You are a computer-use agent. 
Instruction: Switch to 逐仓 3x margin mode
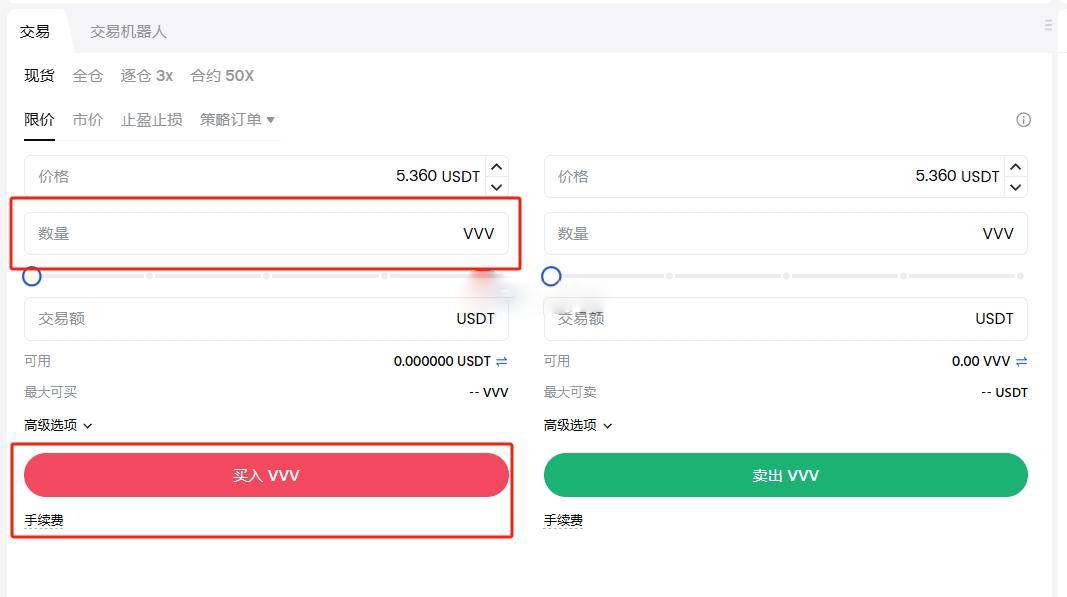(147, 76)
